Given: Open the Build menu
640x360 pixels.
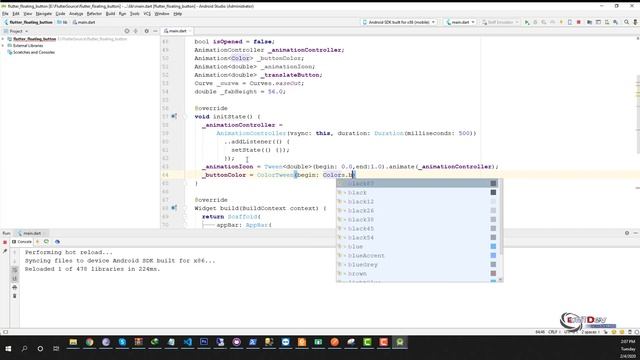Looking at the screenshot, I should pos(110,14).
